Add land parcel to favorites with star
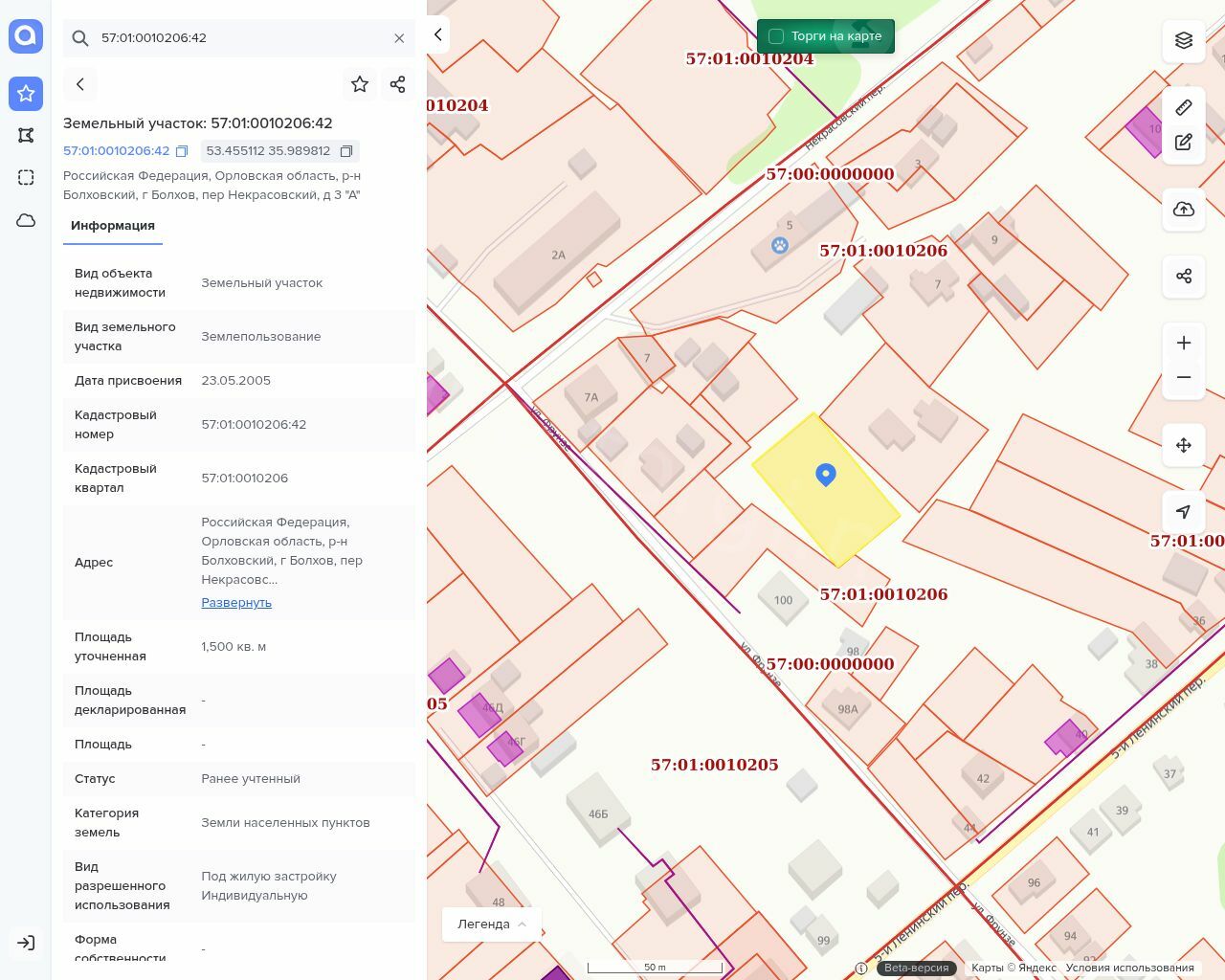The width and height of the screenshot is (1225, 980). coord(360,84)
